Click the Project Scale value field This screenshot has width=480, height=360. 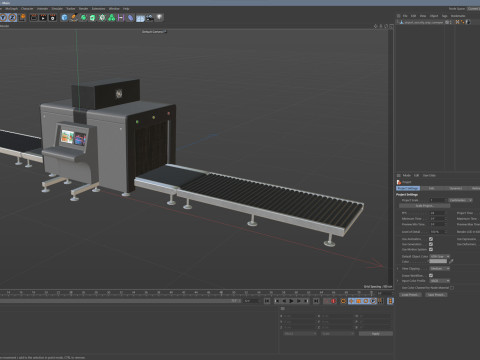coord(437,200)
